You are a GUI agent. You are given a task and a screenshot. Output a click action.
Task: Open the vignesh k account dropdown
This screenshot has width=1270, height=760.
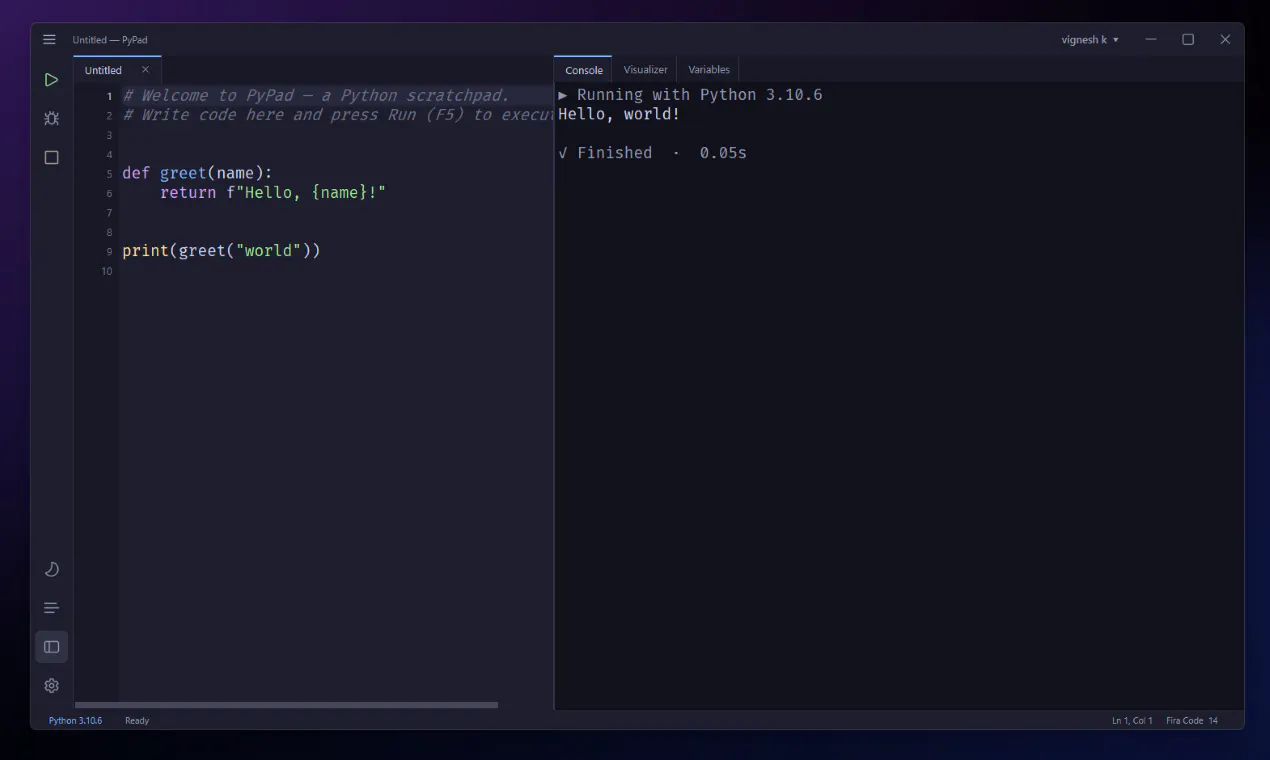[x=1090, y=40]
